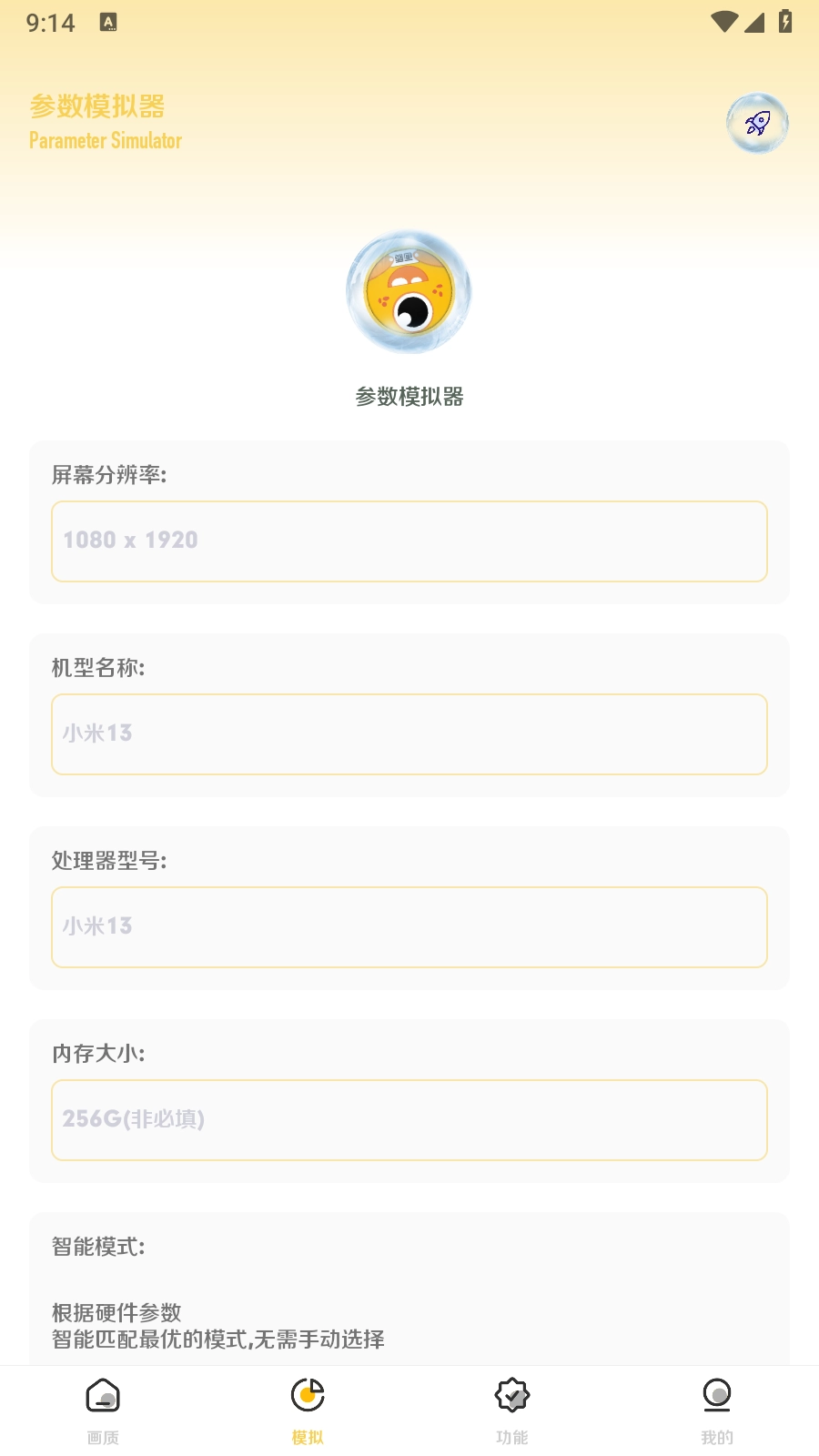
Task: Tap the 9:14 clock in the status bar
Action: (x=51, y=23)
